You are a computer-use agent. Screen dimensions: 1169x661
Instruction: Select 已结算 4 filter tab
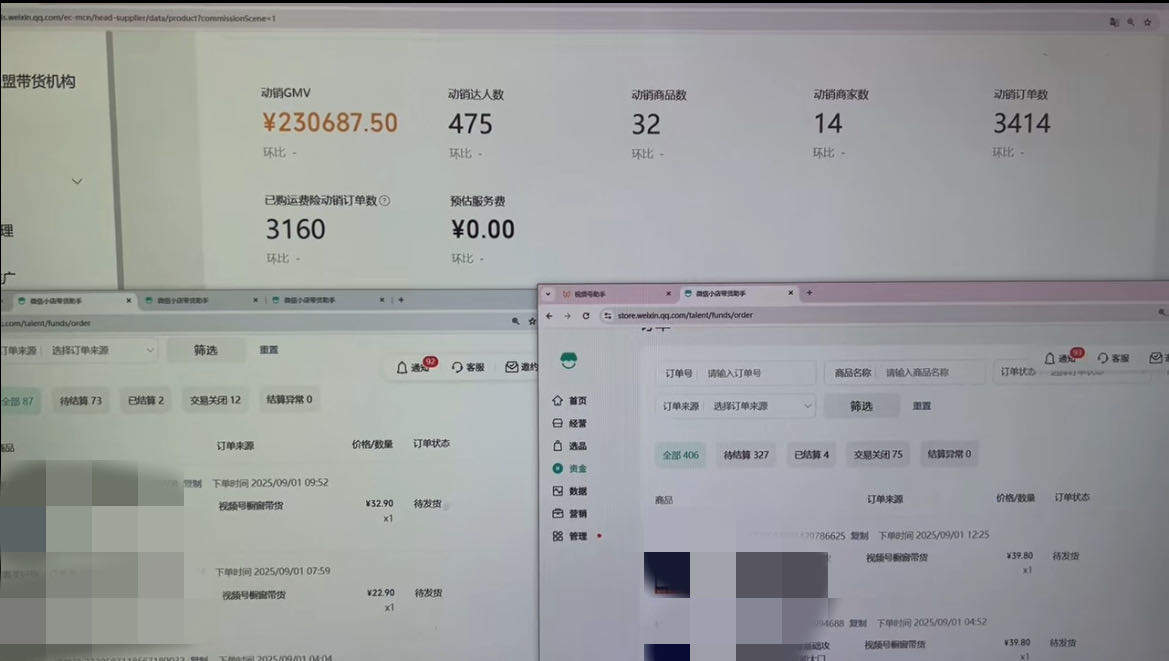pyautogui.click(x=811, y=455)
